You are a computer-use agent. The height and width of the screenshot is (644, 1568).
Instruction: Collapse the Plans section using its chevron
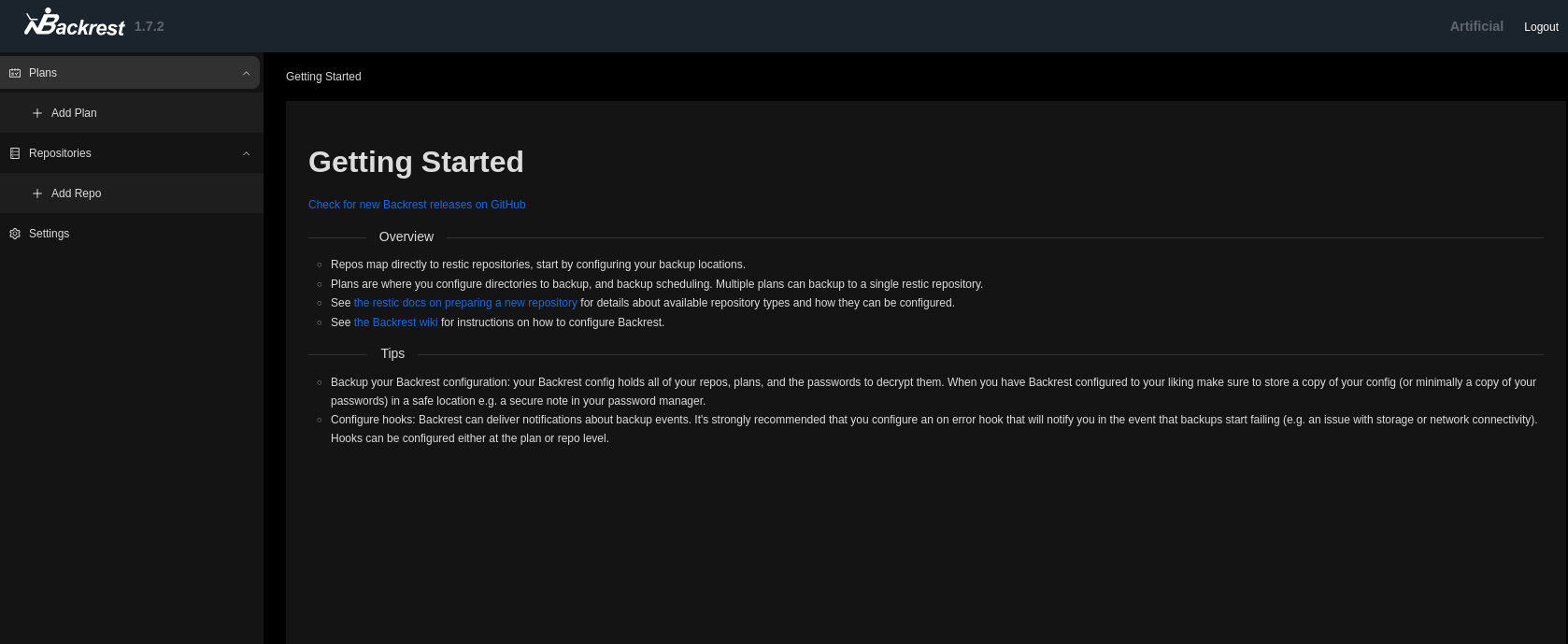[246, 73]
